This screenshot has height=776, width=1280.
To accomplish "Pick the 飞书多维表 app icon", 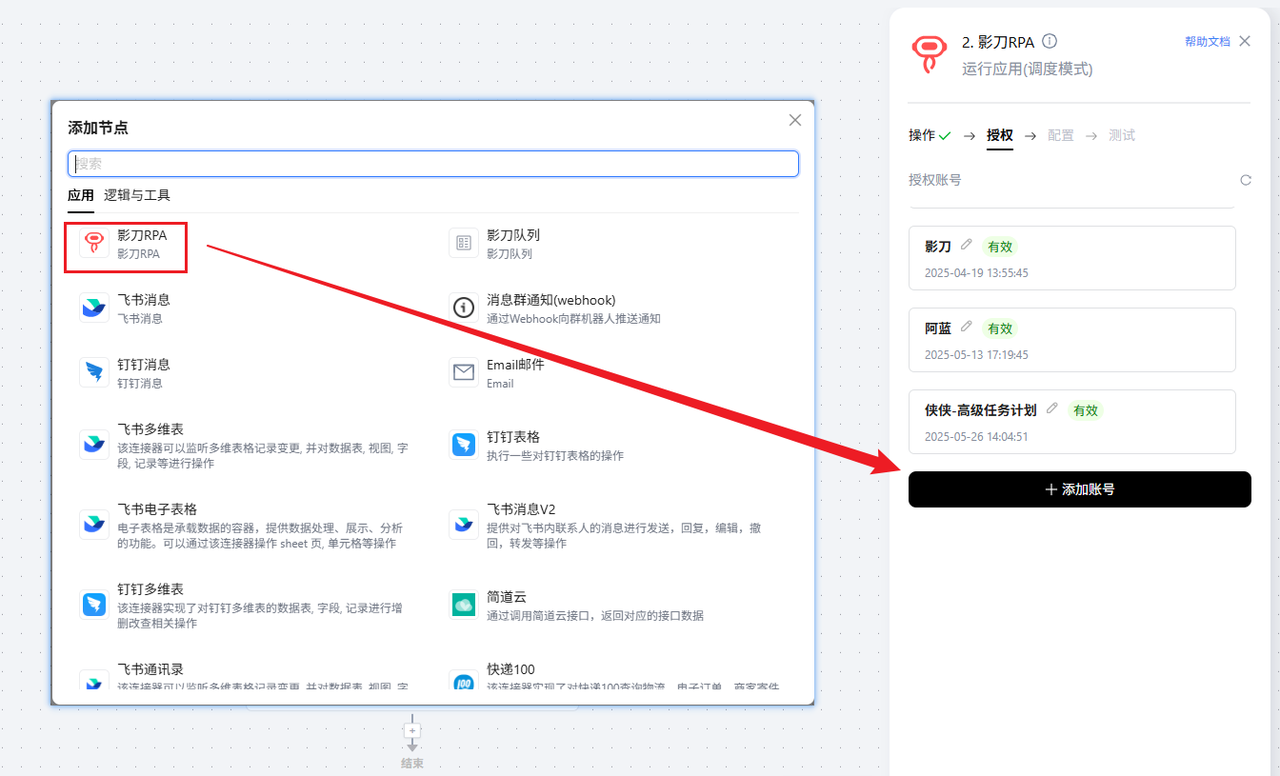I will [x=95, y=444].
